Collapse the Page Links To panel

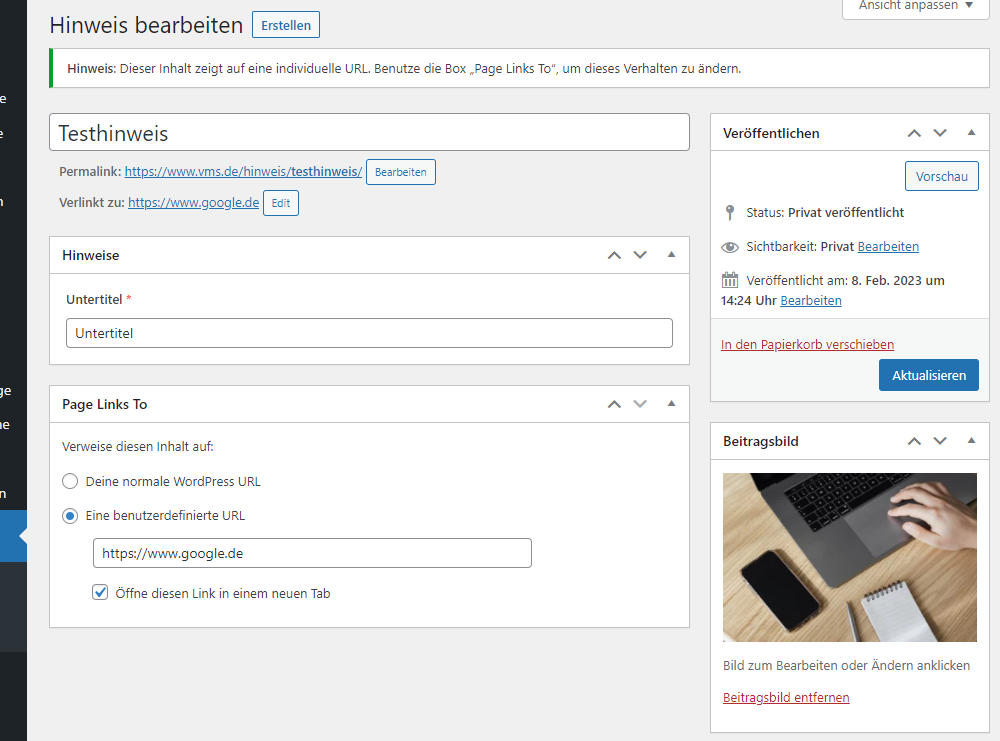click(671, 404)
